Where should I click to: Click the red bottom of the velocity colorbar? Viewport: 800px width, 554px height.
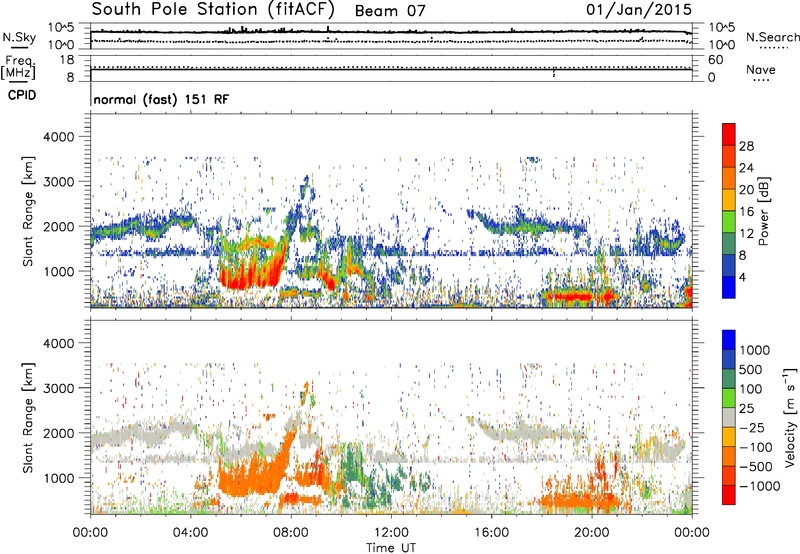(729, 495)
